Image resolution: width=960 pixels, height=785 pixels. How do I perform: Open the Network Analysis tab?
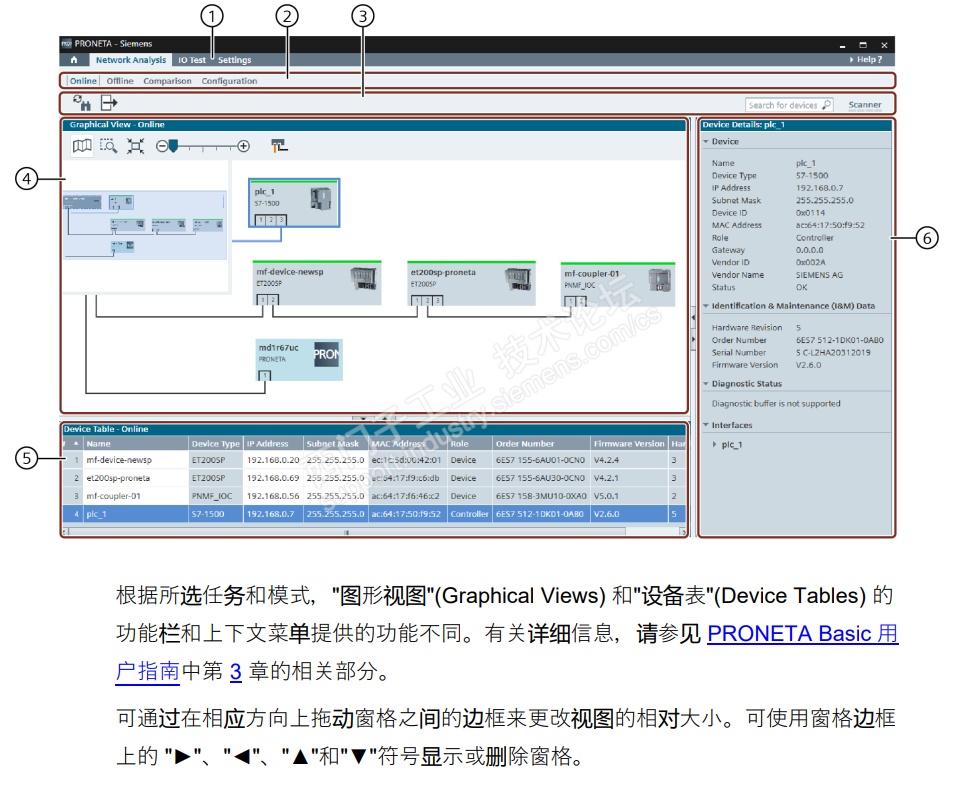click(130, 60)
